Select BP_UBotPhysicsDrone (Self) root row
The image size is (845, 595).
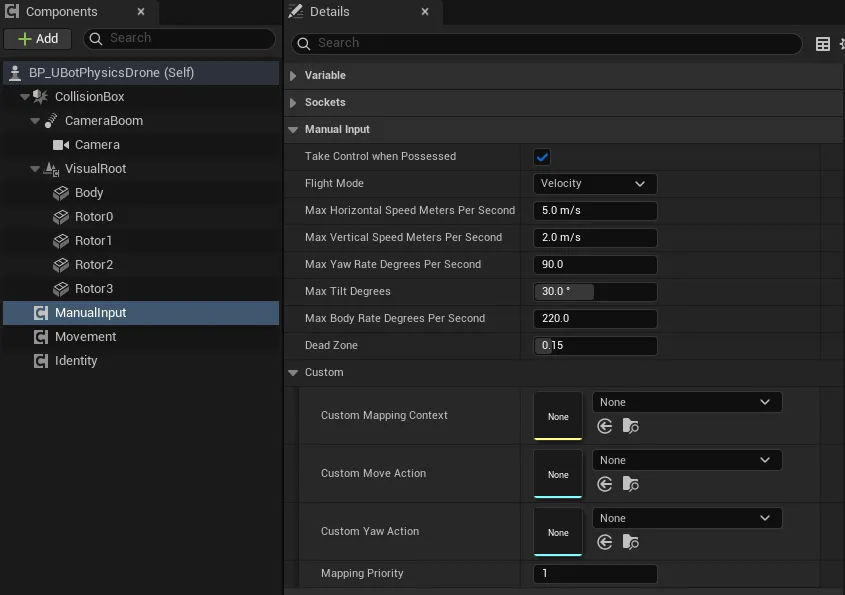point(141,73)
